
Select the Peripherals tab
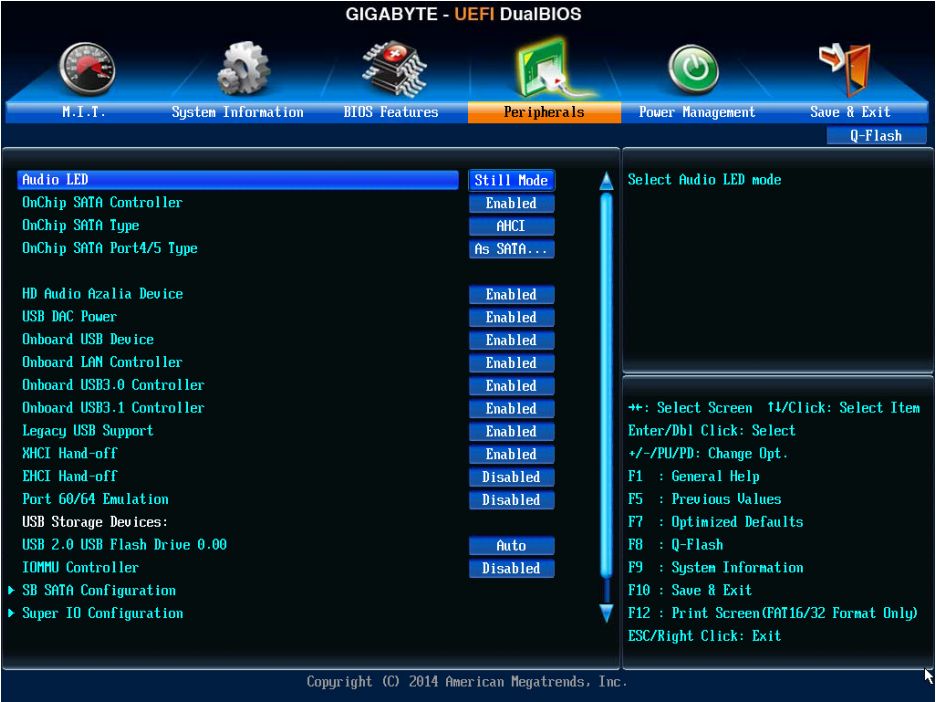[x=544, y=112]
